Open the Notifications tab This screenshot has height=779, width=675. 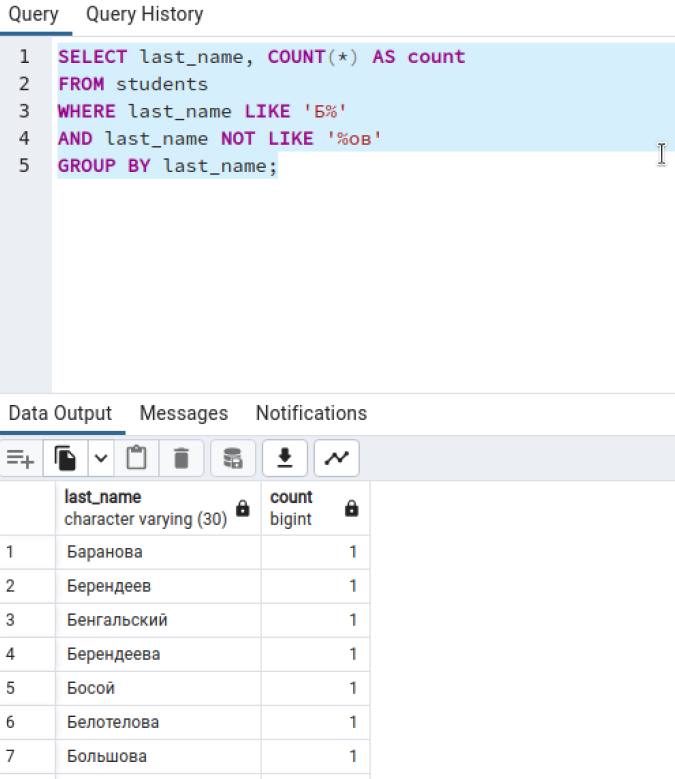tap(311, 413)
